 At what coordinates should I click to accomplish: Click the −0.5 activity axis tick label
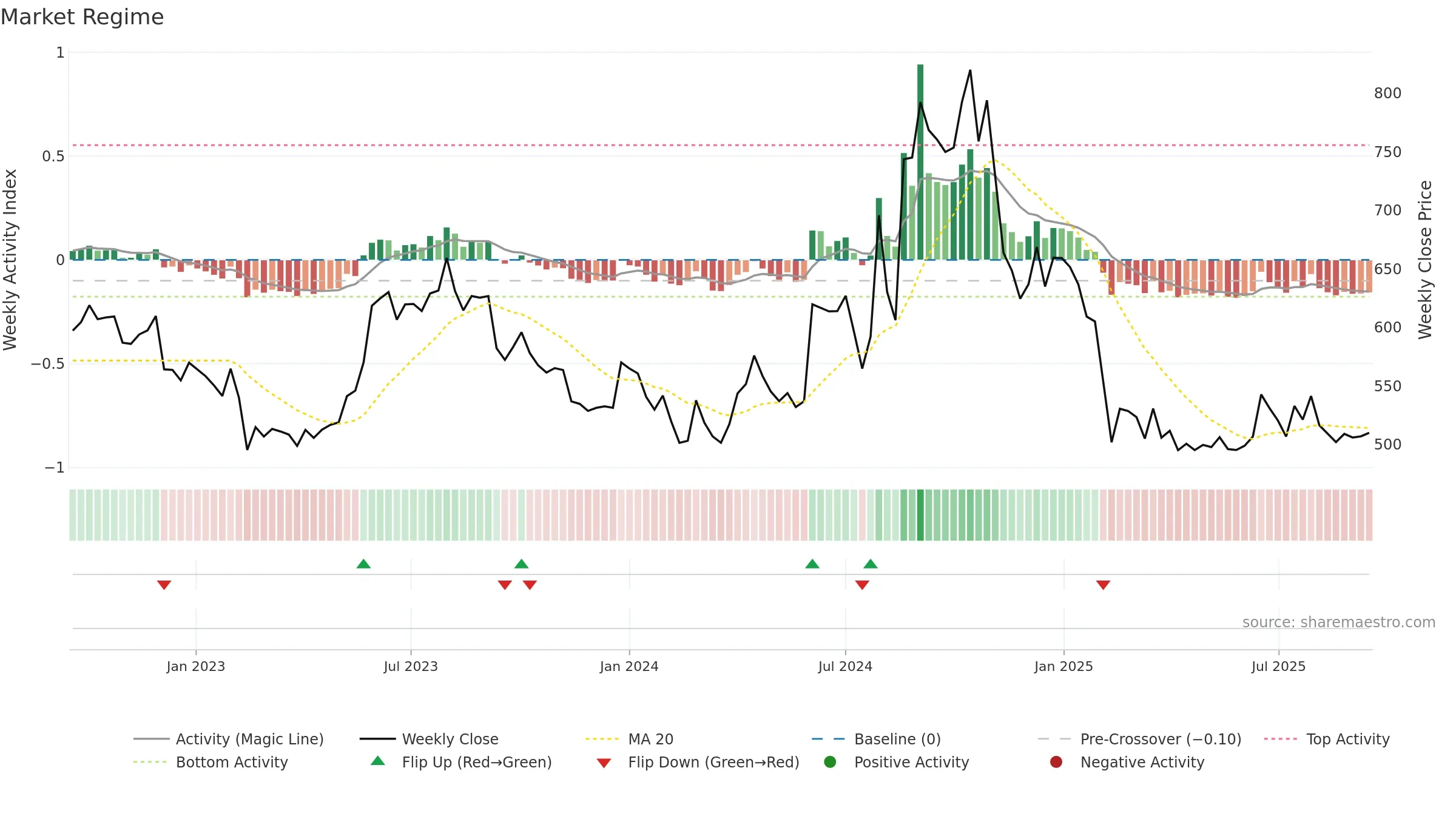(x=47, y=364)
